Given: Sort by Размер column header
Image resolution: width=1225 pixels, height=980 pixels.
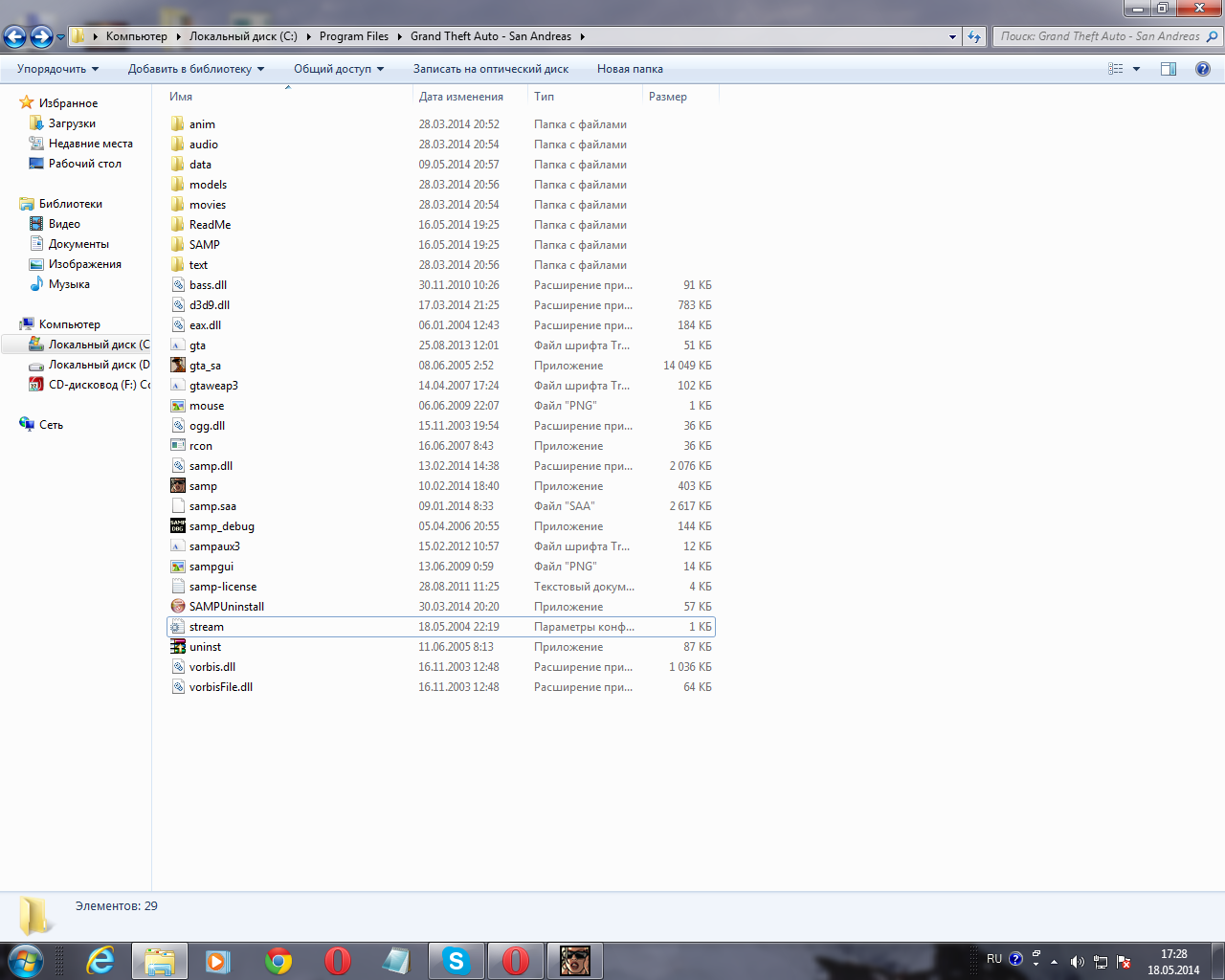Looking at the screenshot, I should 680,97.
